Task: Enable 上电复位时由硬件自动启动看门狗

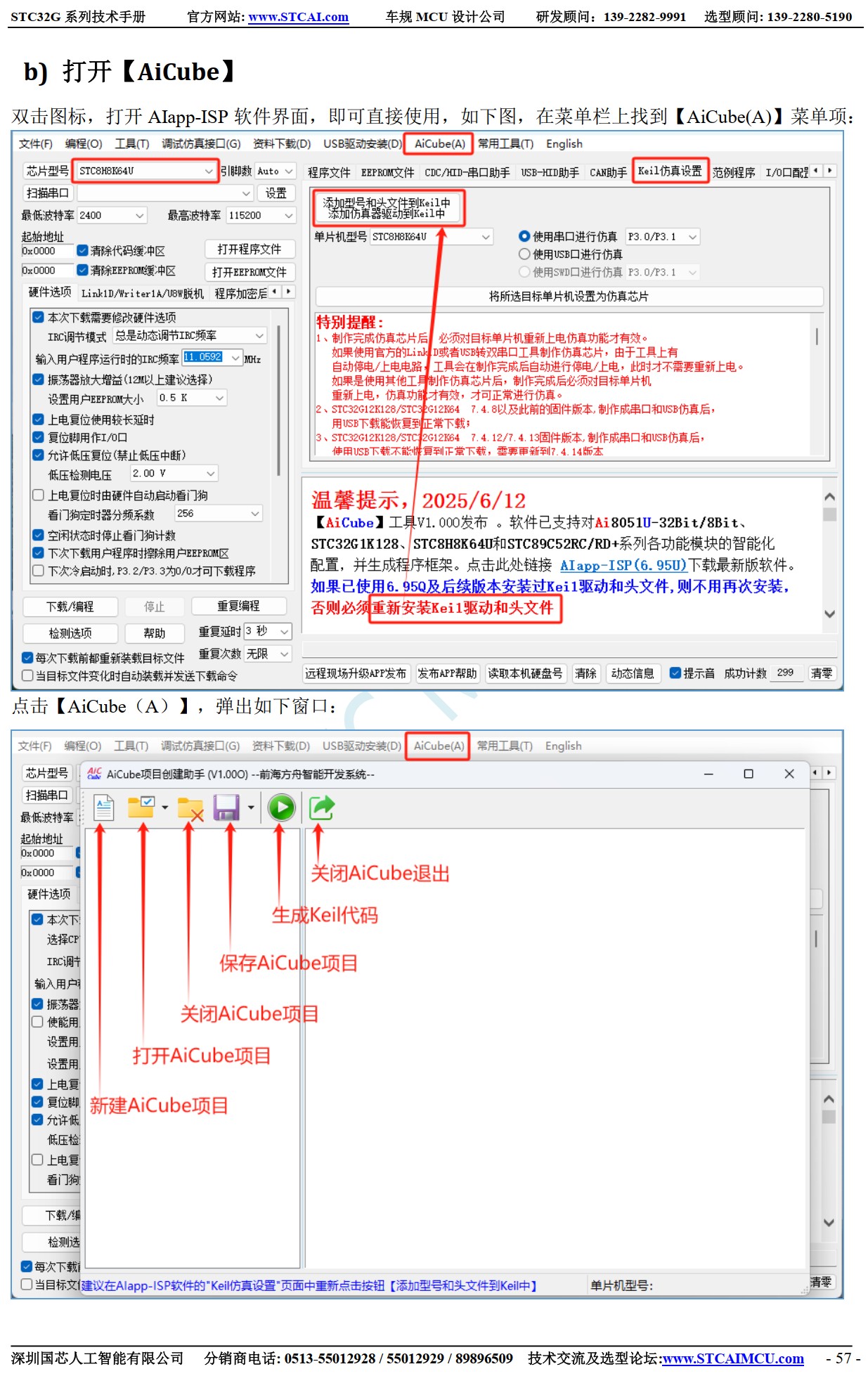Action: click(39, 495)
